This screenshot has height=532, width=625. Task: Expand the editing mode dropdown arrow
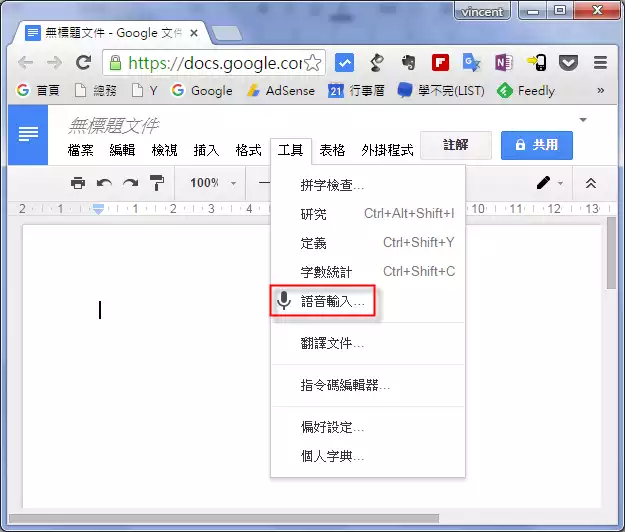(560, 183)
